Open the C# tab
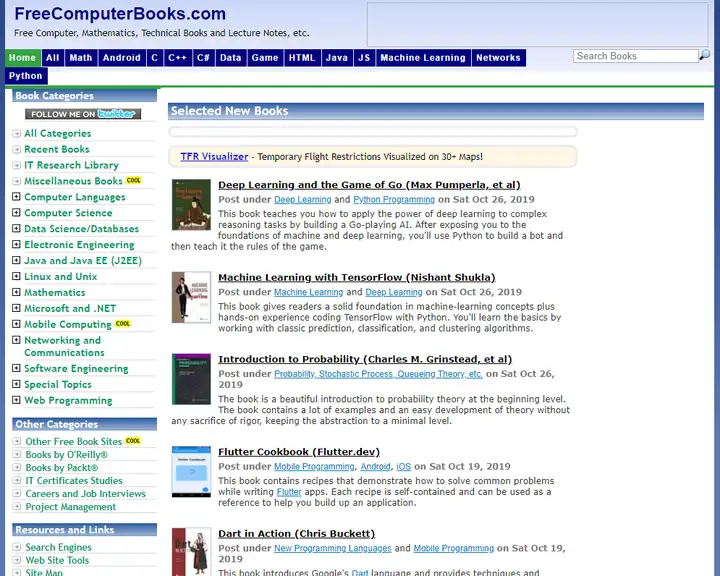The width and height of the screenshot is (720, 576). (203, 58)
